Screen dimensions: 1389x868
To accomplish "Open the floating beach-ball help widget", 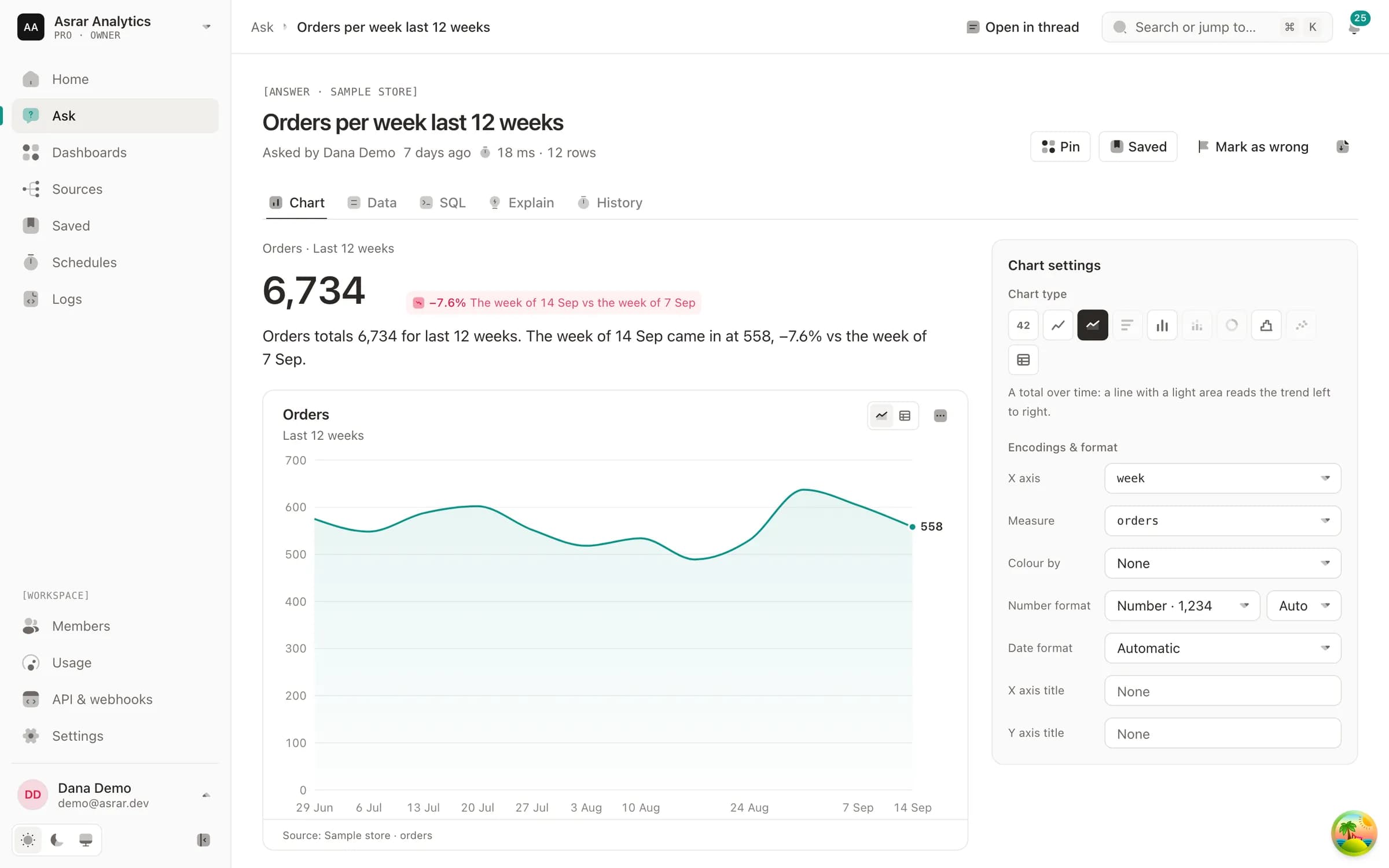I will point(1353,833).
